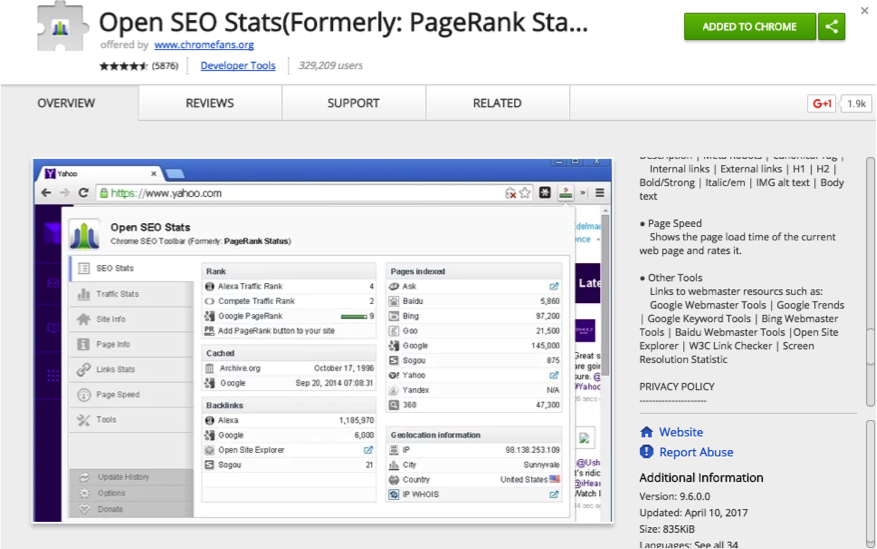Click the IP WHOIS external link icon

[x=554, y=494]
